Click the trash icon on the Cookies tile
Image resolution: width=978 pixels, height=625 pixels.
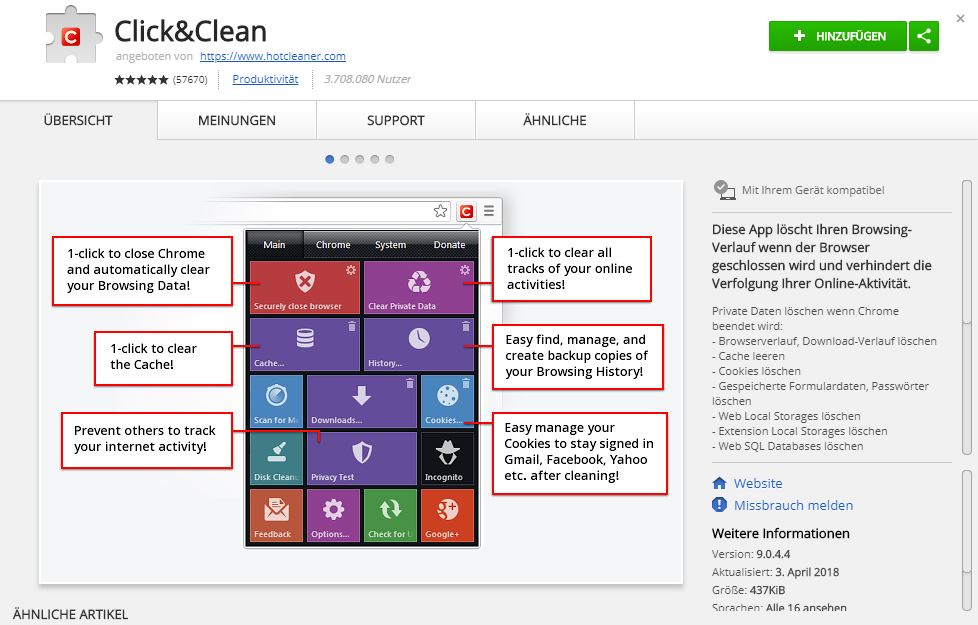[x=466, y=383]
